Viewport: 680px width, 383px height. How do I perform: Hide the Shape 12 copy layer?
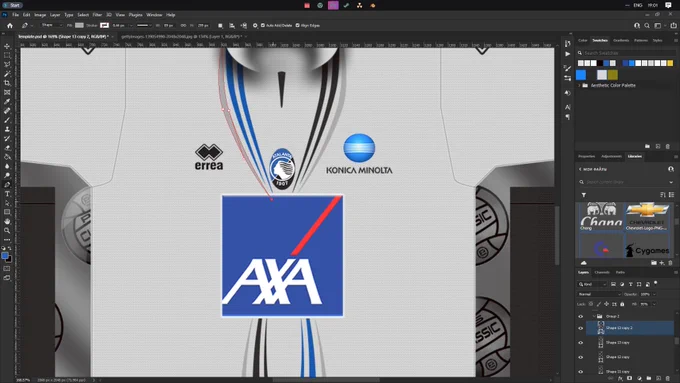point(581,357)
